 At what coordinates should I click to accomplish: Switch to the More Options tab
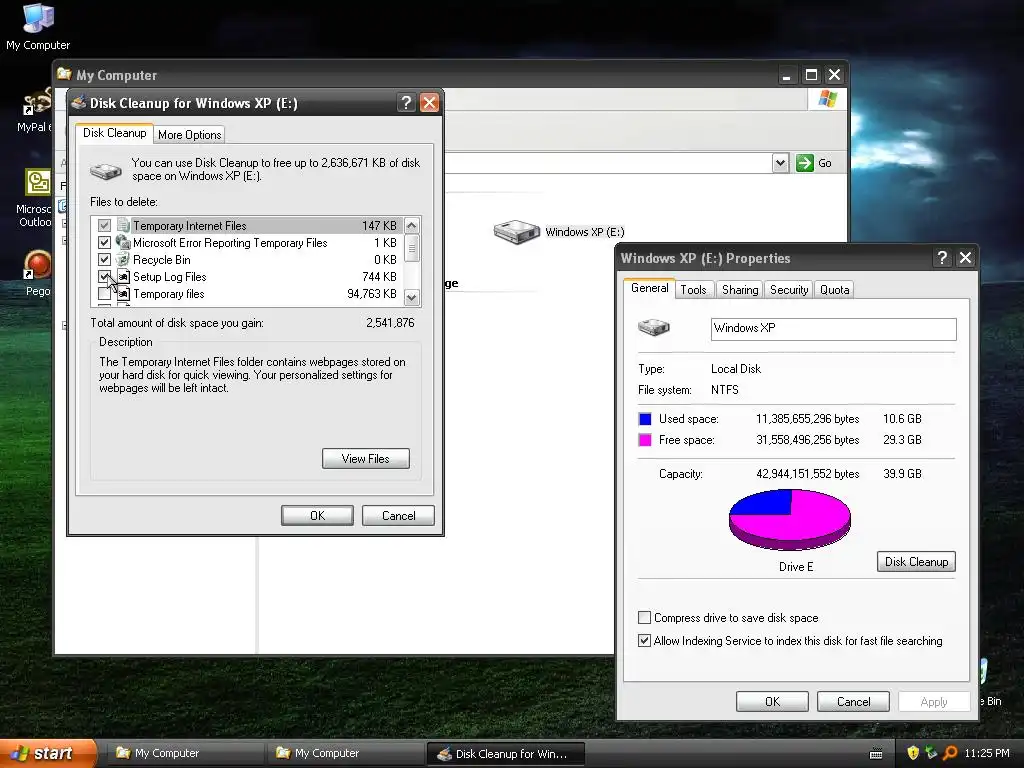point(189,135)
